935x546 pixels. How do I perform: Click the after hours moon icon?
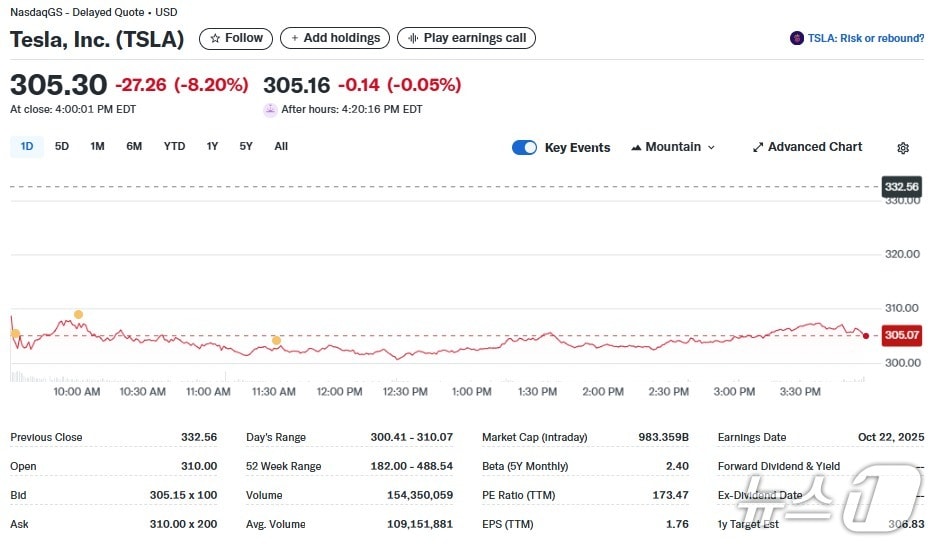[270, 110]
